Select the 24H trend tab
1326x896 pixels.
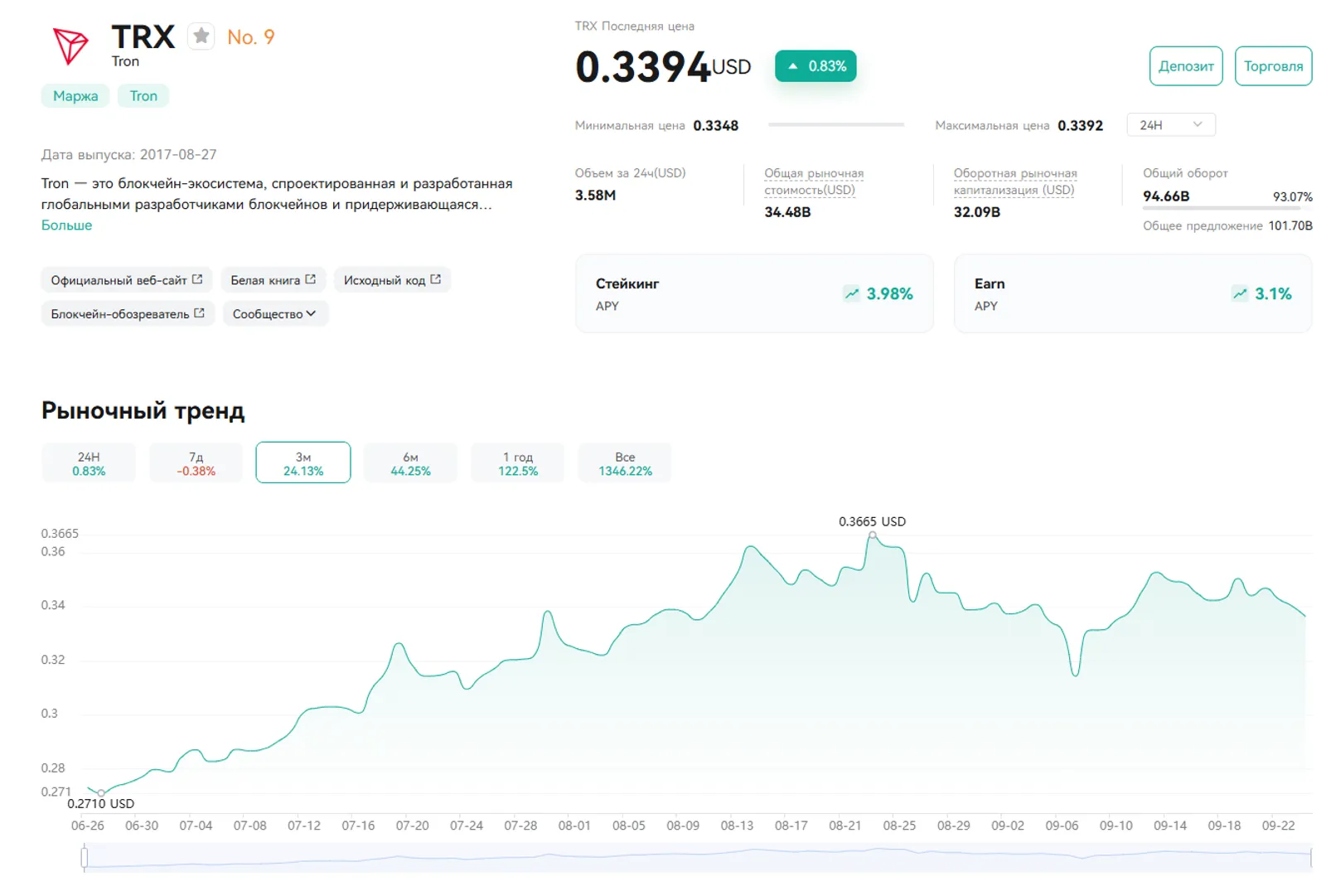(89, 463)
